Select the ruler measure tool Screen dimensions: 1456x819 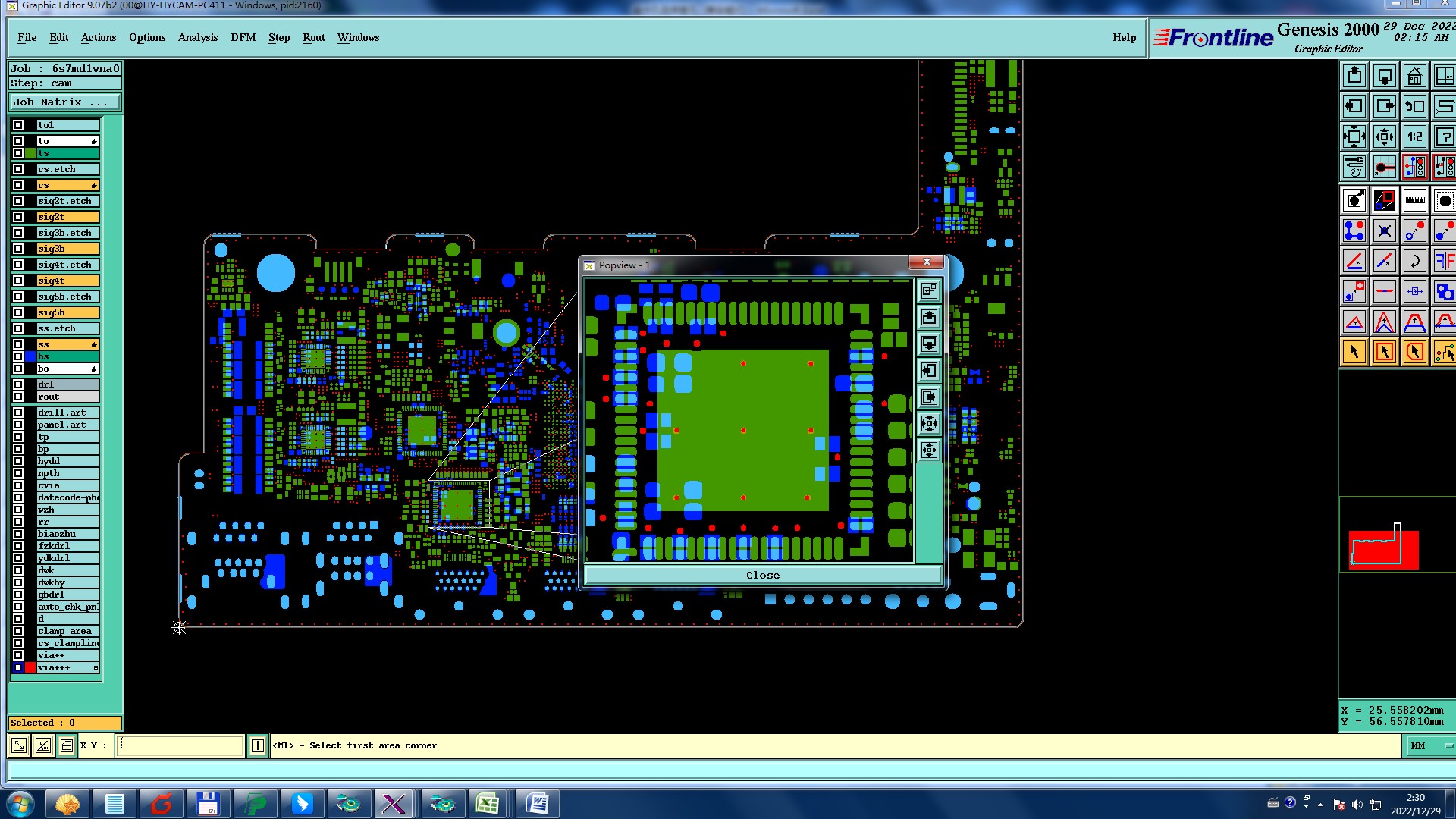[x=1414, y=201]
